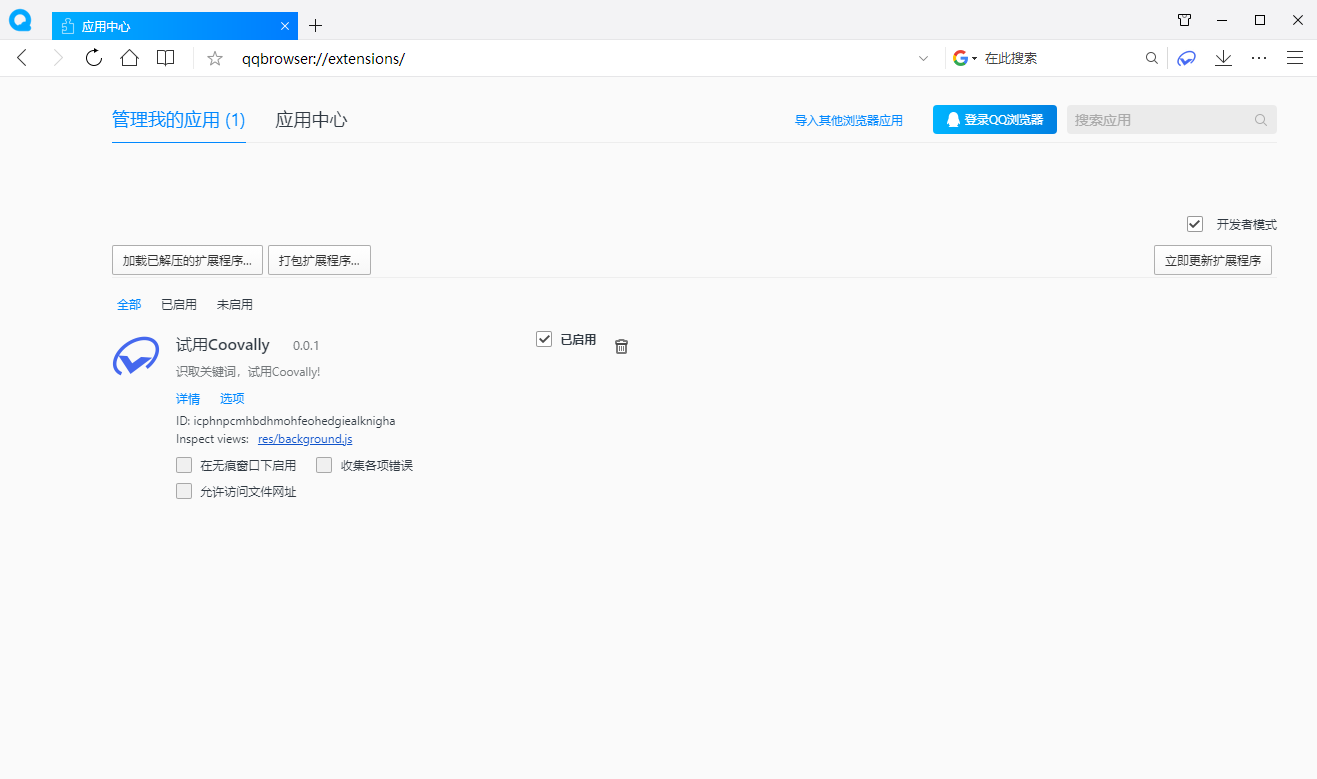
Task: Bookmark page with star icon
Action: 215,58
